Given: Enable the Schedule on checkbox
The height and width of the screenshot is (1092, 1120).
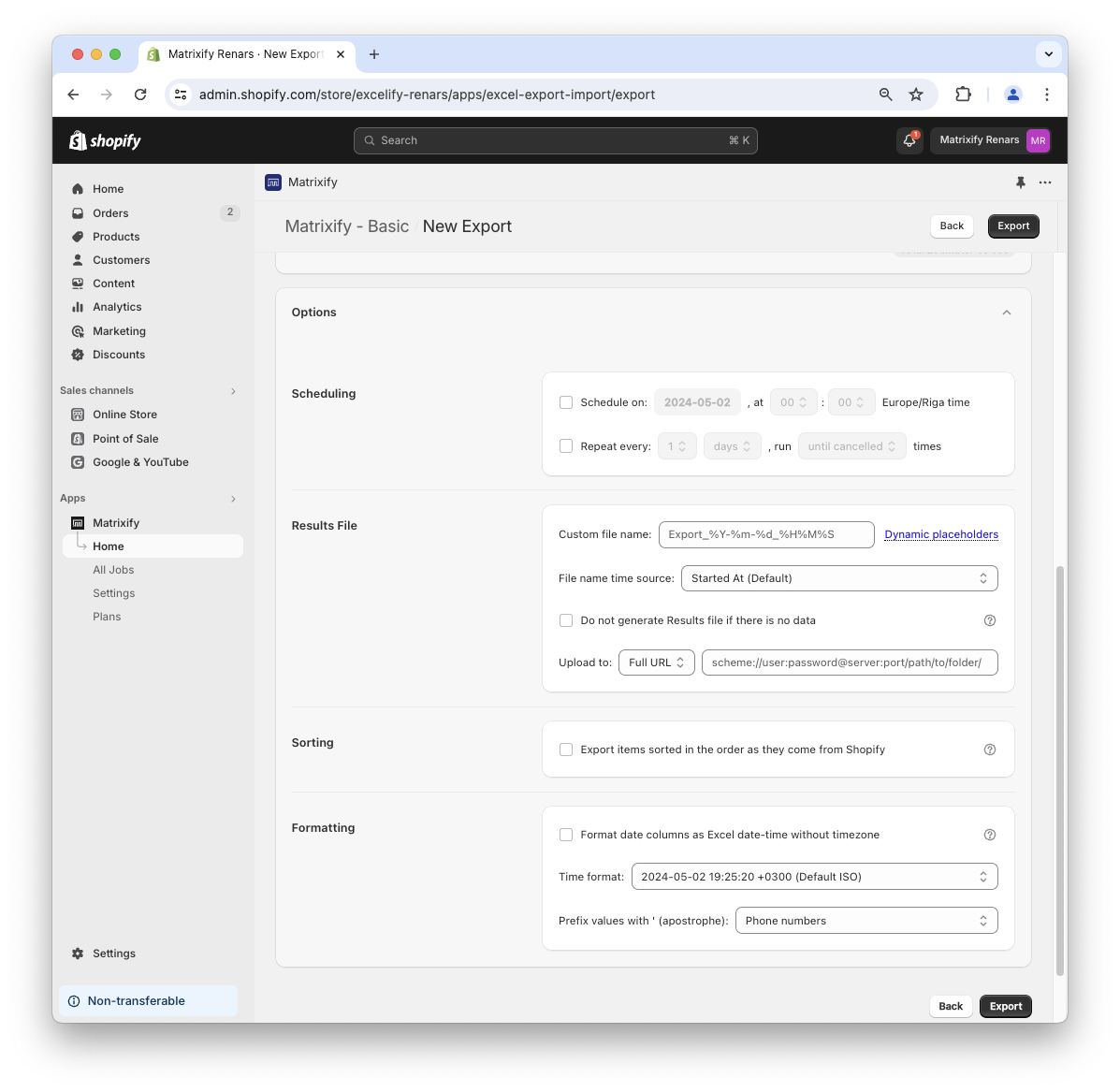Looking at the screenshot, I should pos(566,402).
